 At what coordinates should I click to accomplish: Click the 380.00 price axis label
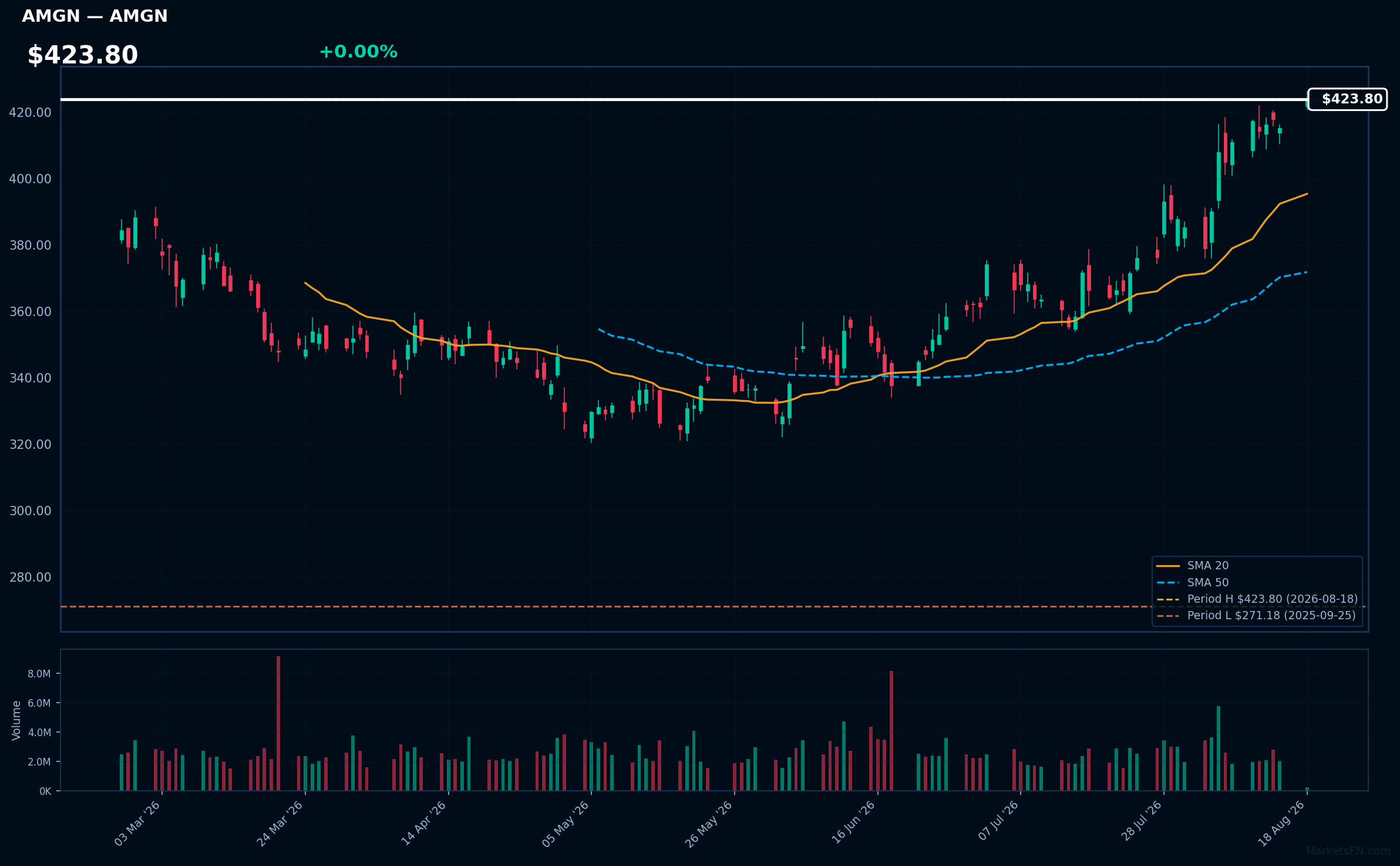click(x=30, y=245)
